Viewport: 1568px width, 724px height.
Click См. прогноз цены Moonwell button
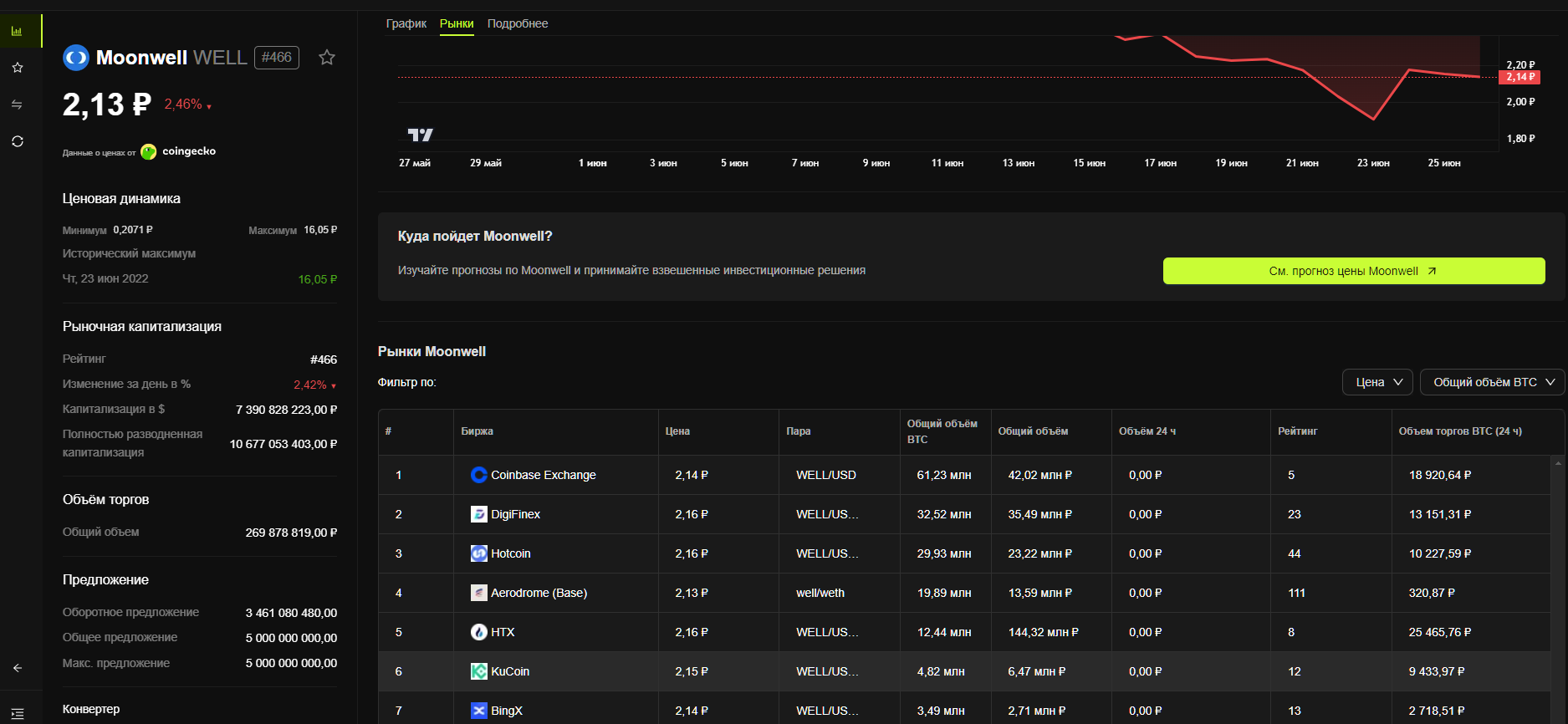(x=1353, y=271)
